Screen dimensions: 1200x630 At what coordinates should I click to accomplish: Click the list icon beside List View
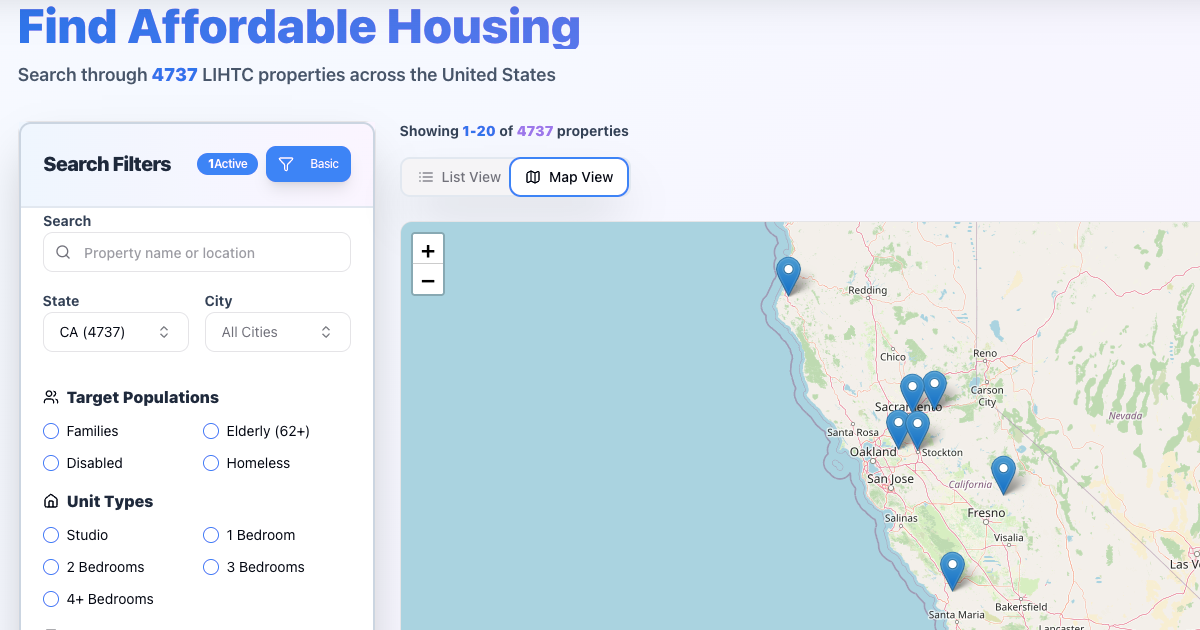[424, 177]
